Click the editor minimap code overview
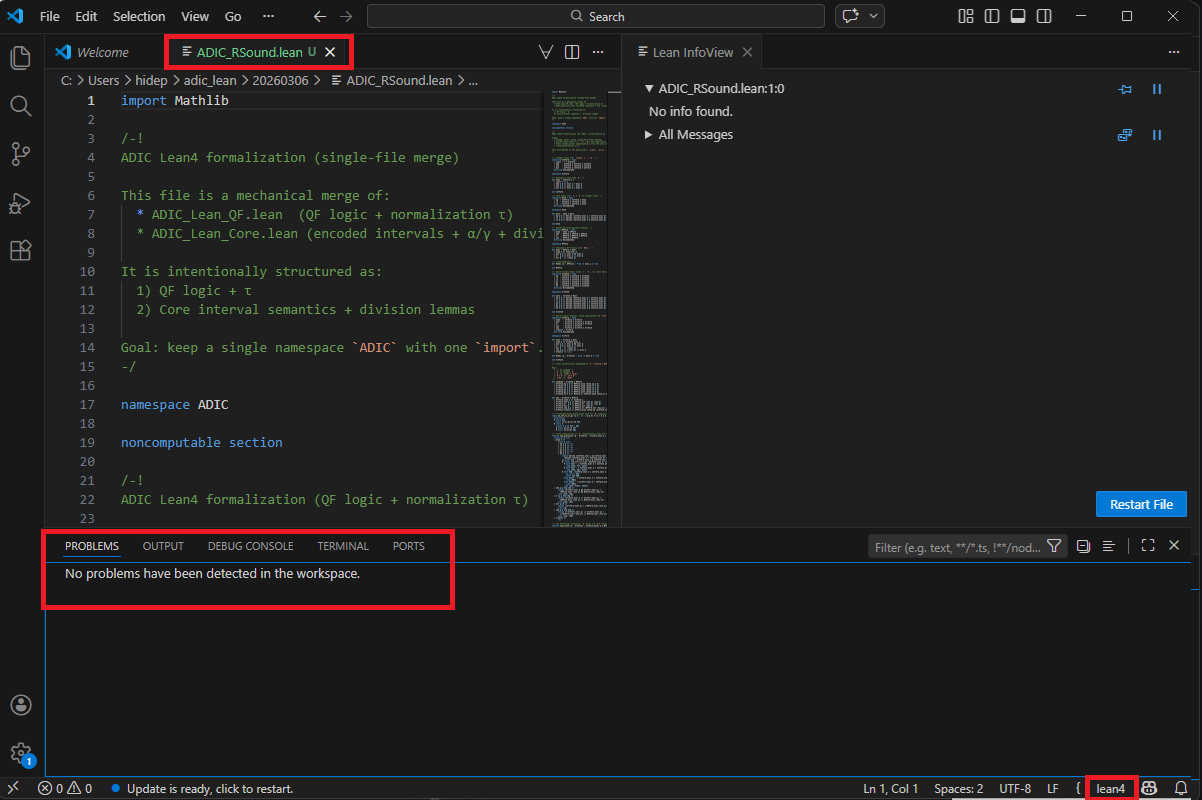Viewport: 1202px width, 800px height. click(x=580, y=300)
